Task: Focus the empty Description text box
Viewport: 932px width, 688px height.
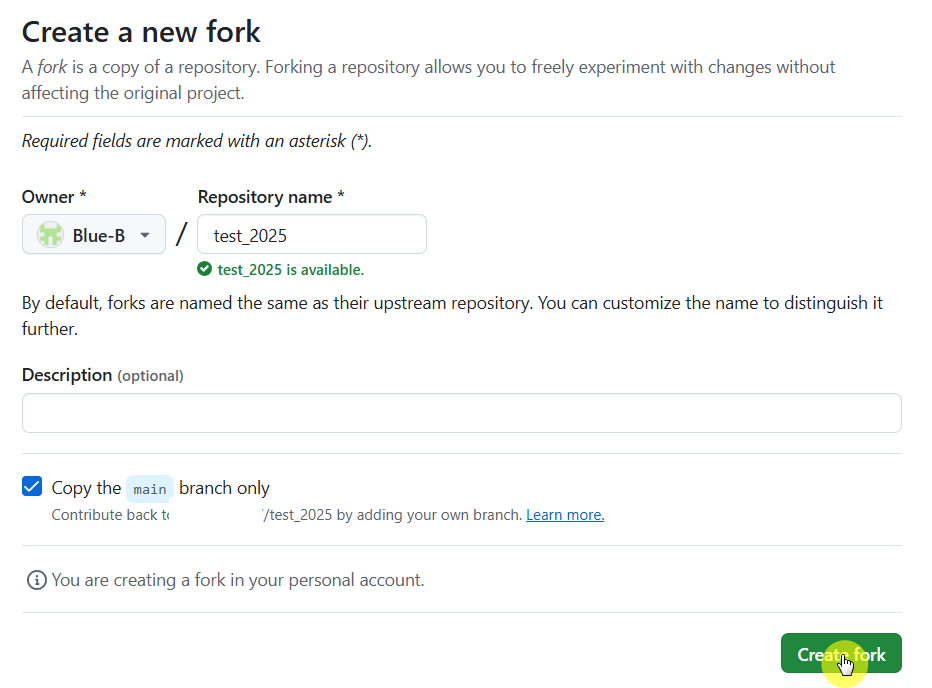Action: 461,413
